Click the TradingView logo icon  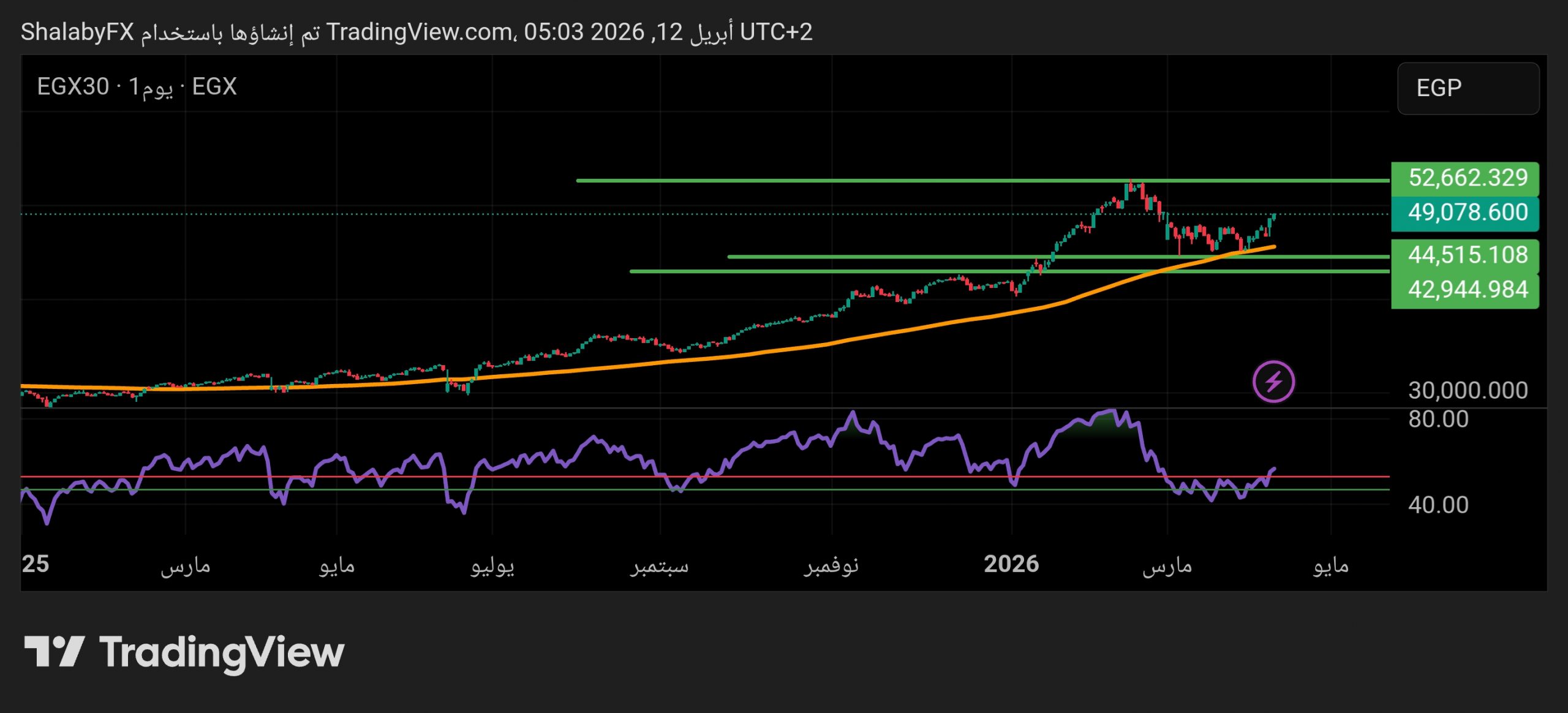(x=54, y=651)
